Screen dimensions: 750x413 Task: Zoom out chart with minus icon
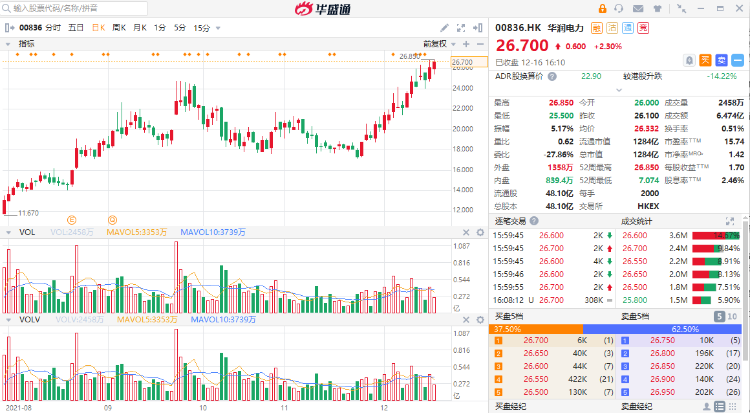click(480, 44)
